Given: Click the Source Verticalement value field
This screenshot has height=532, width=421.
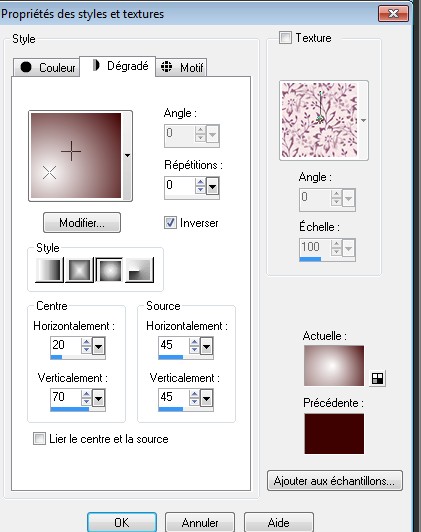Looking at the screenshot, I should pyautogui.click(x=174, y=397).
